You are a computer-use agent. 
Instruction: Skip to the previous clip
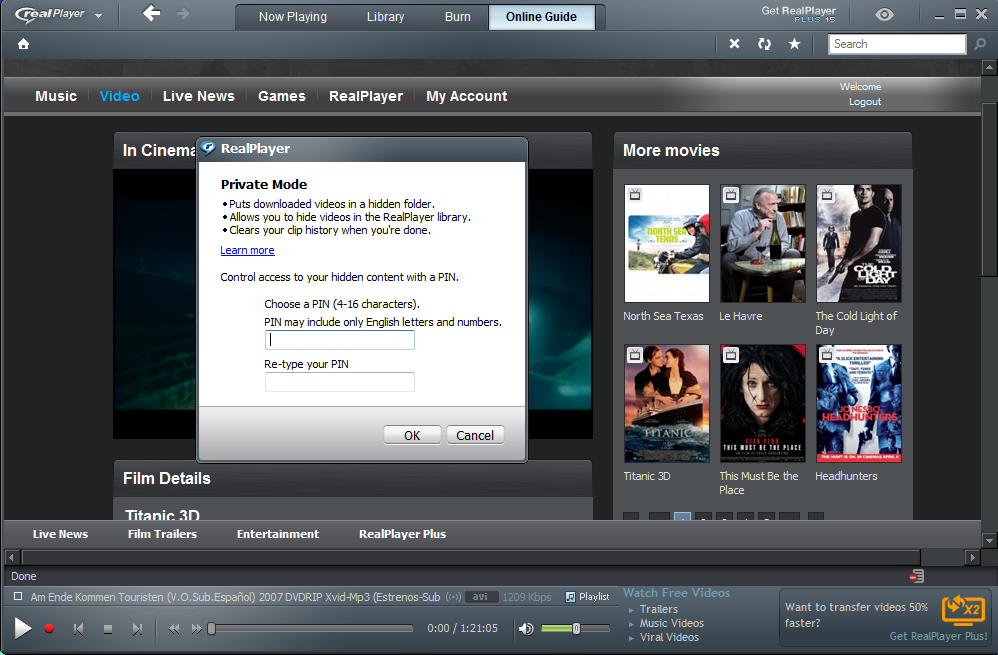tap(78, 629)
